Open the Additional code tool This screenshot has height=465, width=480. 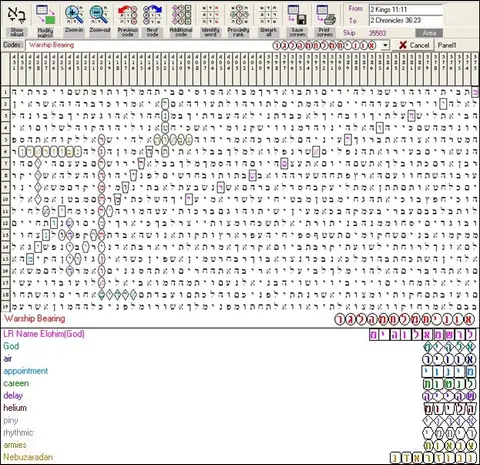coord(181,15)
